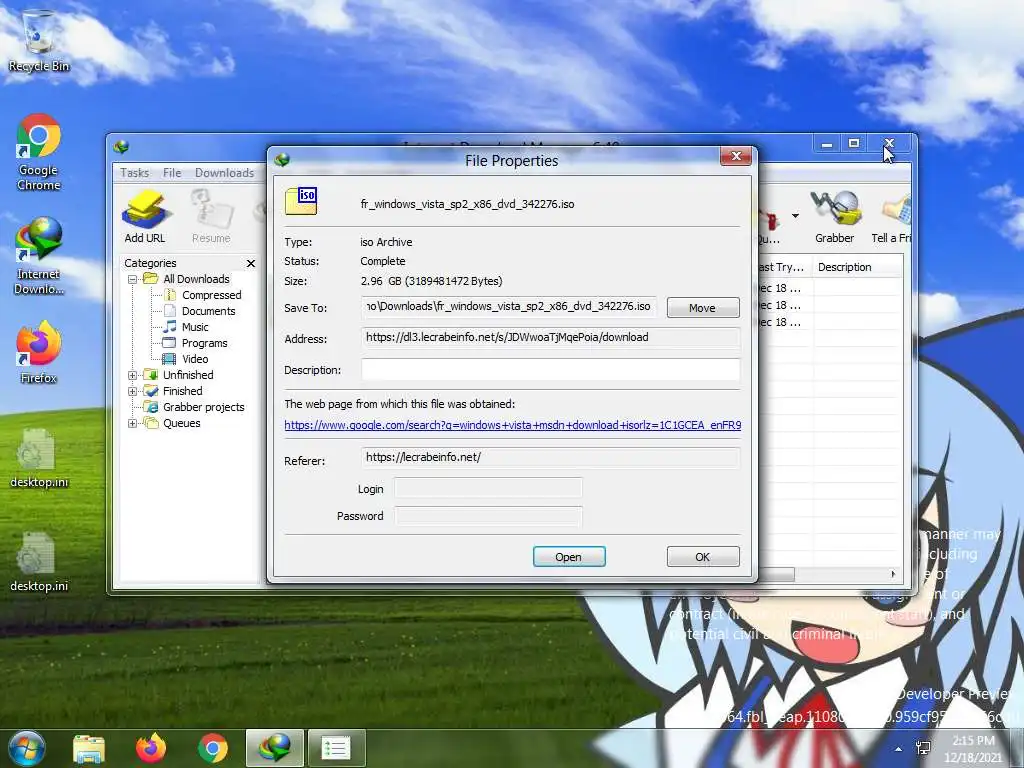Click the status text Complete
This screenshot has width=1024, height=768.
point(383,261)
